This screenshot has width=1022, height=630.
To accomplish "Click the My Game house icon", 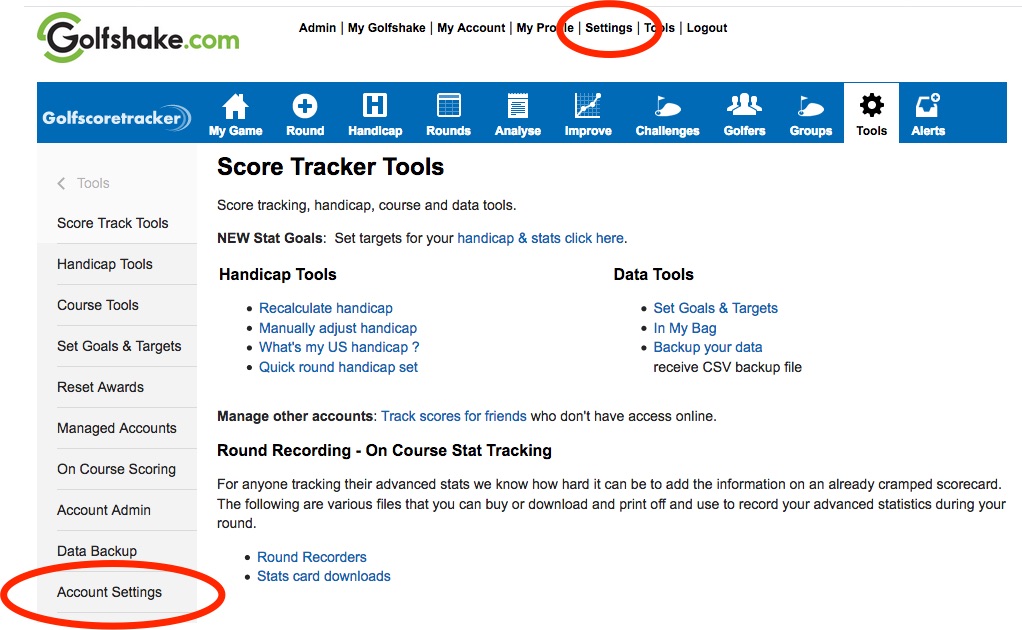I will (x=235, y=106).
